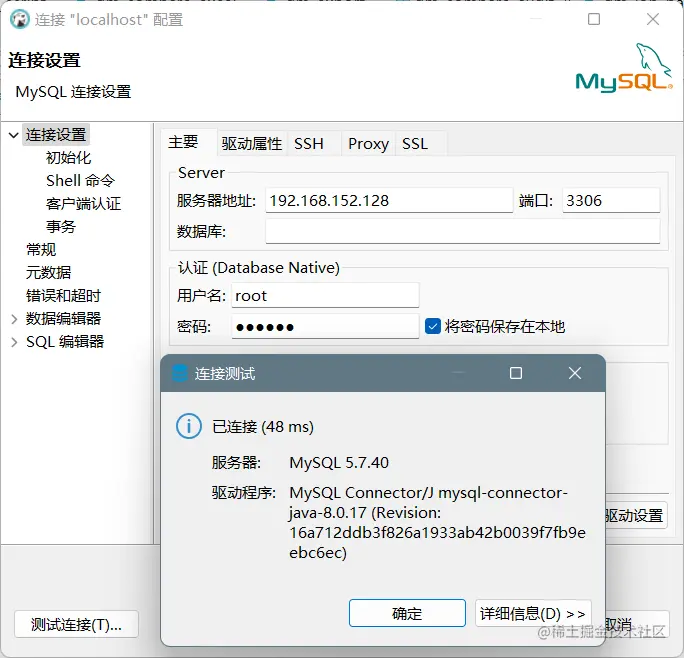The height and width of the screenshot is (658, 684).
Task: Click the Server group label
Action: [x=201, y=173]
